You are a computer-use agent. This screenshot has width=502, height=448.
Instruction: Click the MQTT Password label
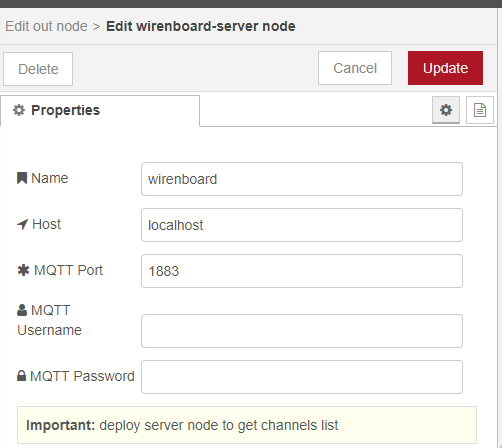coord(76,376)
